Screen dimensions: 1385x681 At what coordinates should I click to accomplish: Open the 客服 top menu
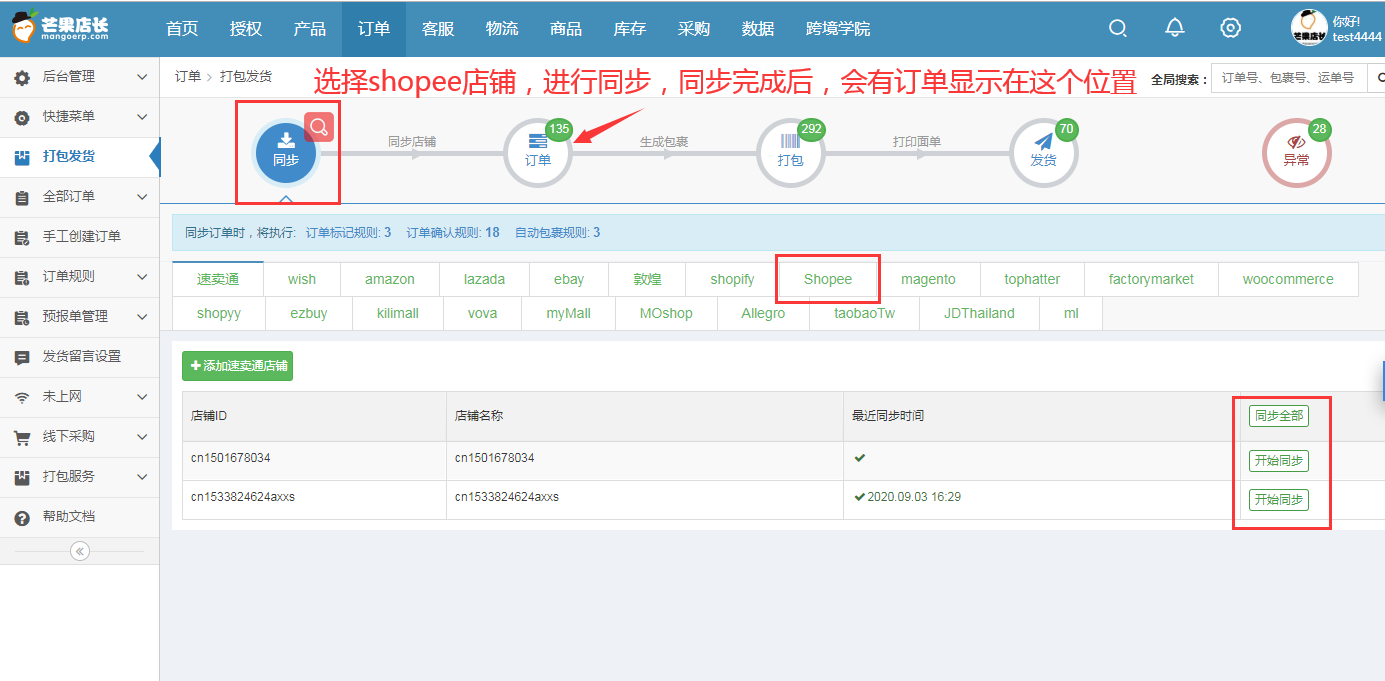[x=438, y=29]
